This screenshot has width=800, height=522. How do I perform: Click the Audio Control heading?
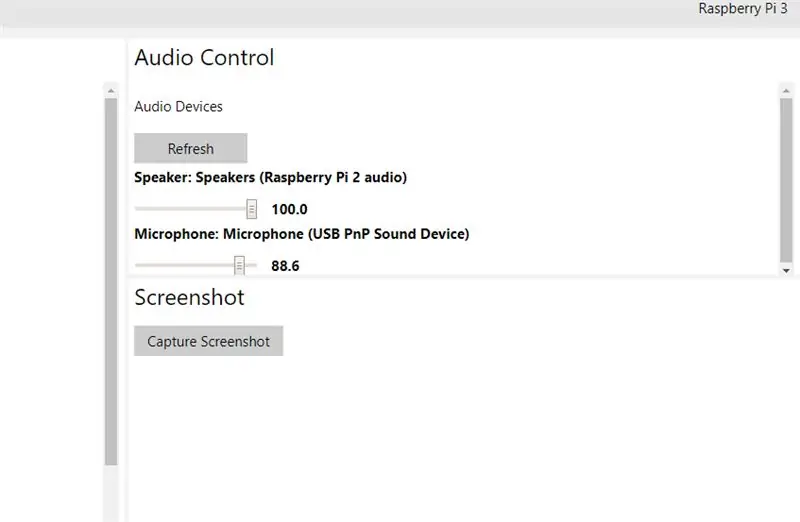tap(204, 57)
